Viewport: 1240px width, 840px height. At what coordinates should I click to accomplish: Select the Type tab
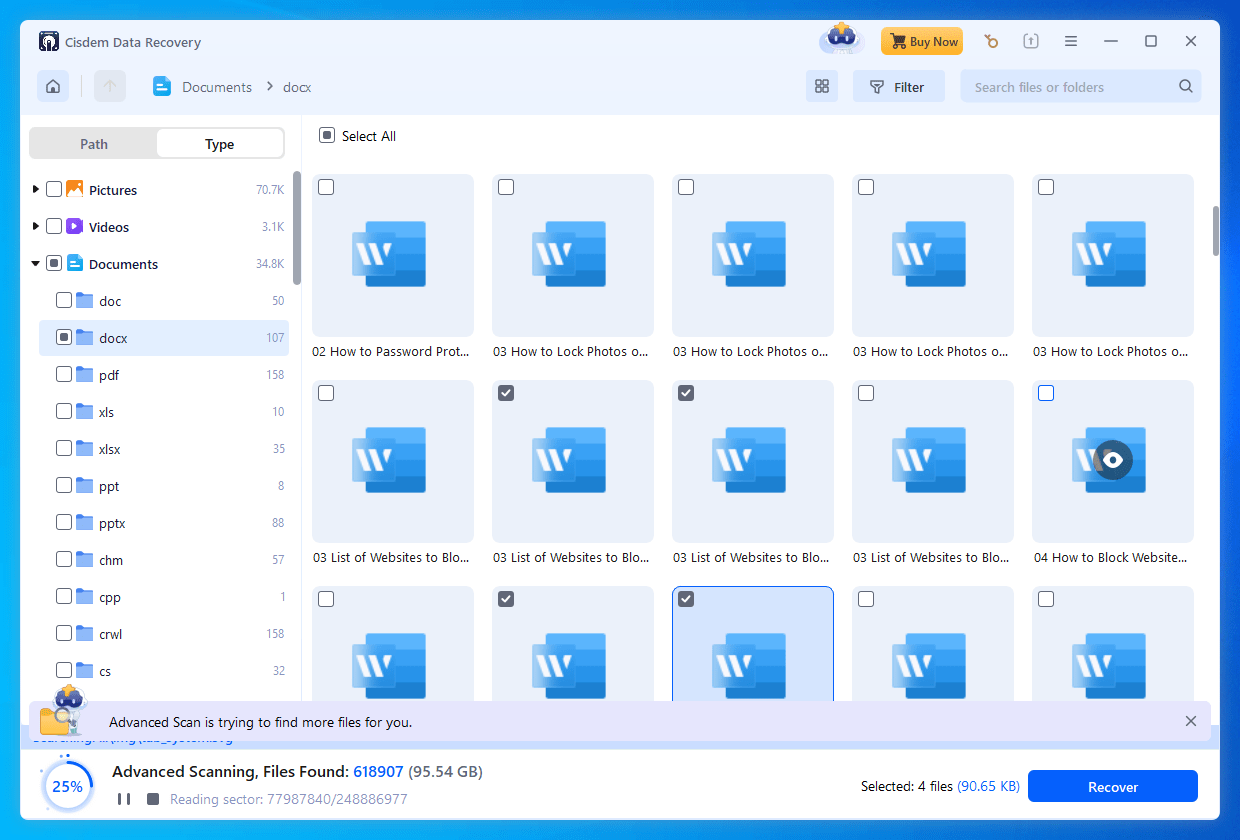pyautogui.click(x=219, y=143)
